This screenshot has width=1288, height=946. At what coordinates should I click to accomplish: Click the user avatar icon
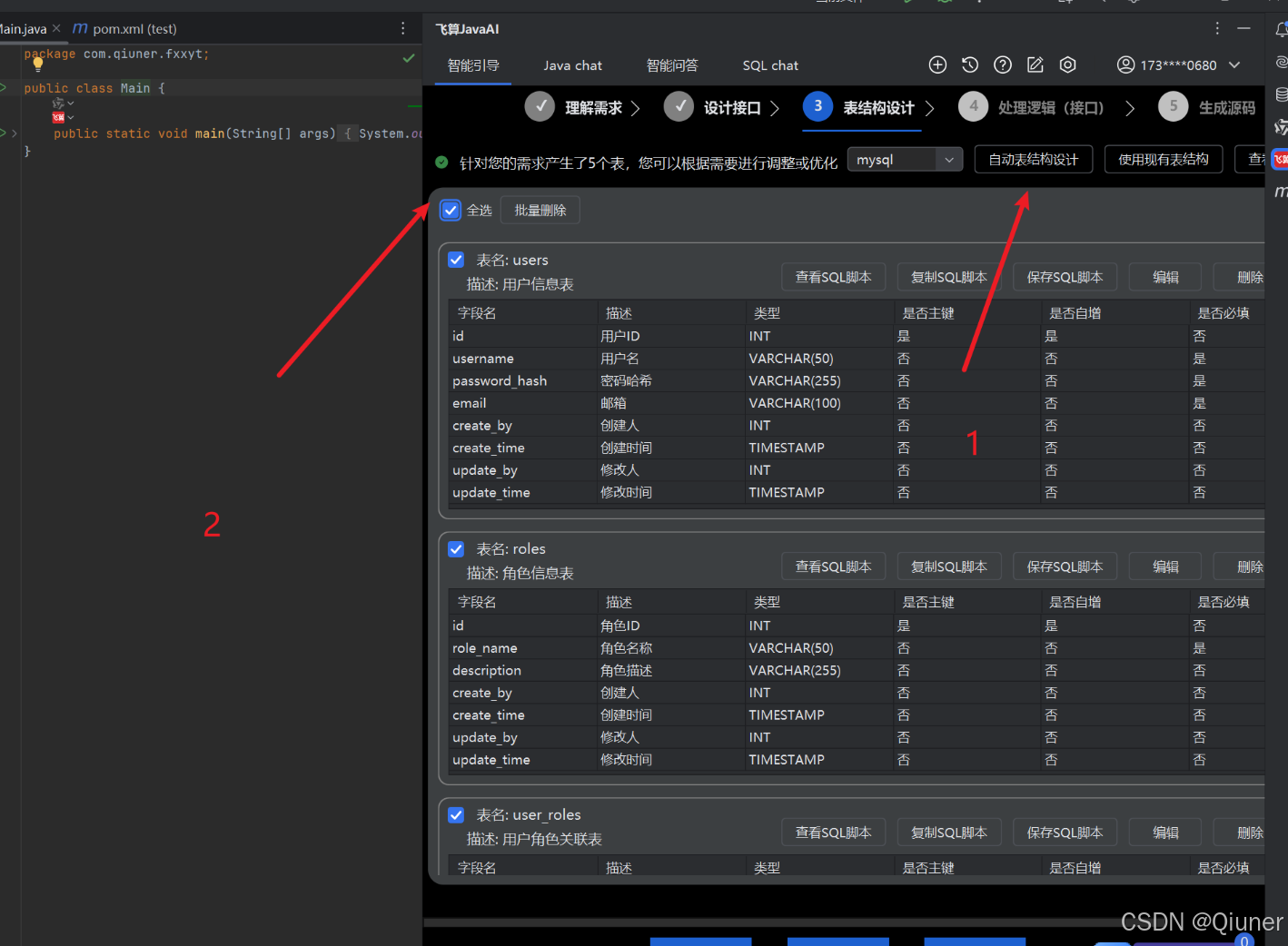1125,64
